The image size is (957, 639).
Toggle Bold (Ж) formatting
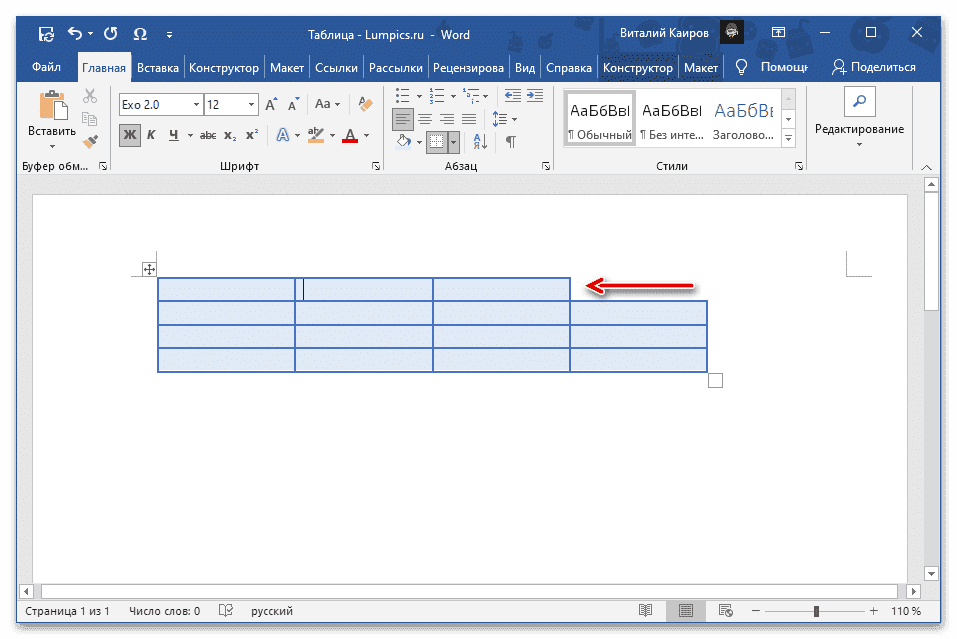(129, 135)
